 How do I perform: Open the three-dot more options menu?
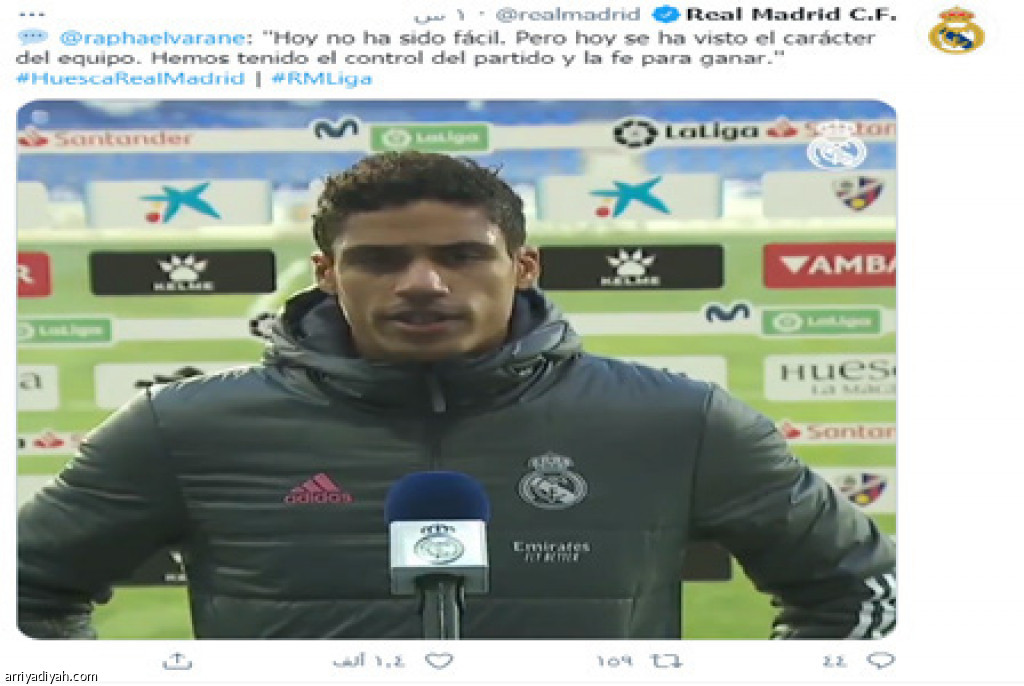tap(32, 14)
